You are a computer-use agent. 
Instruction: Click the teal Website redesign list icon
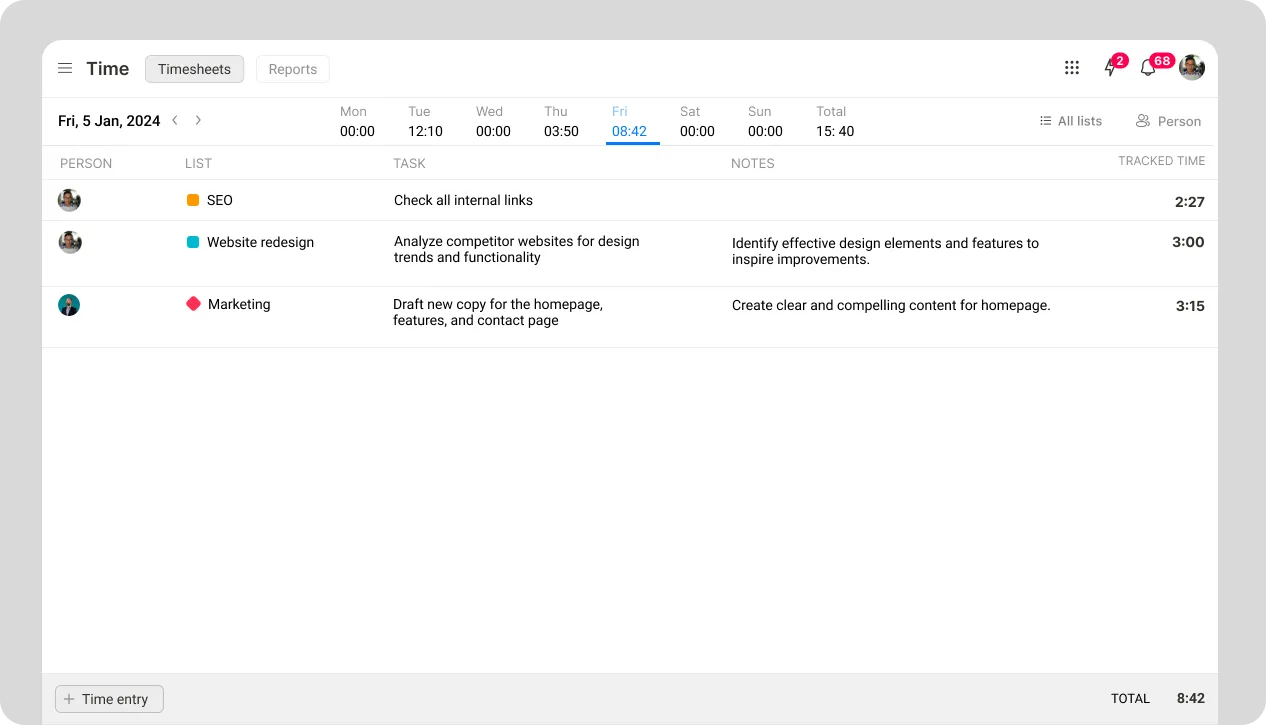click(x=193, y=242)
